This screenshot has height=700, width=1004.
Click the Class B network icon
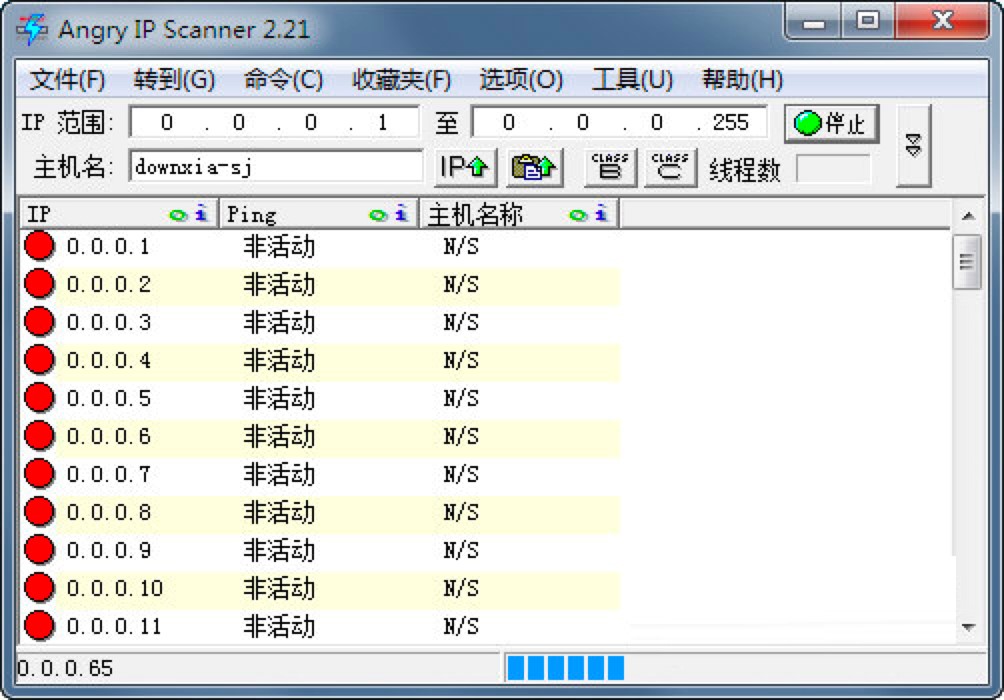pyautogui.click(x=610, y=166)
